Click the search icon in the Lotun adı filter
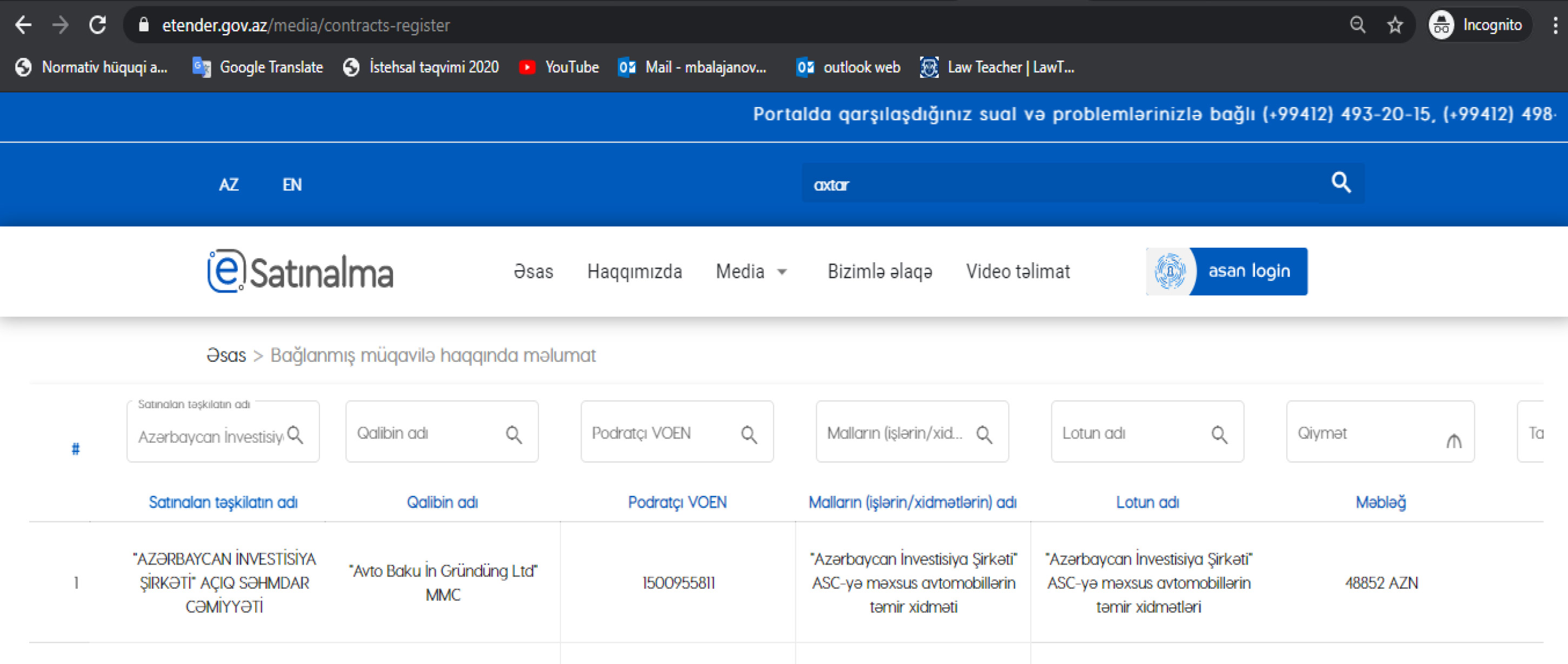This screenshot has height=664, width=1568. [x=1219, y=434]
